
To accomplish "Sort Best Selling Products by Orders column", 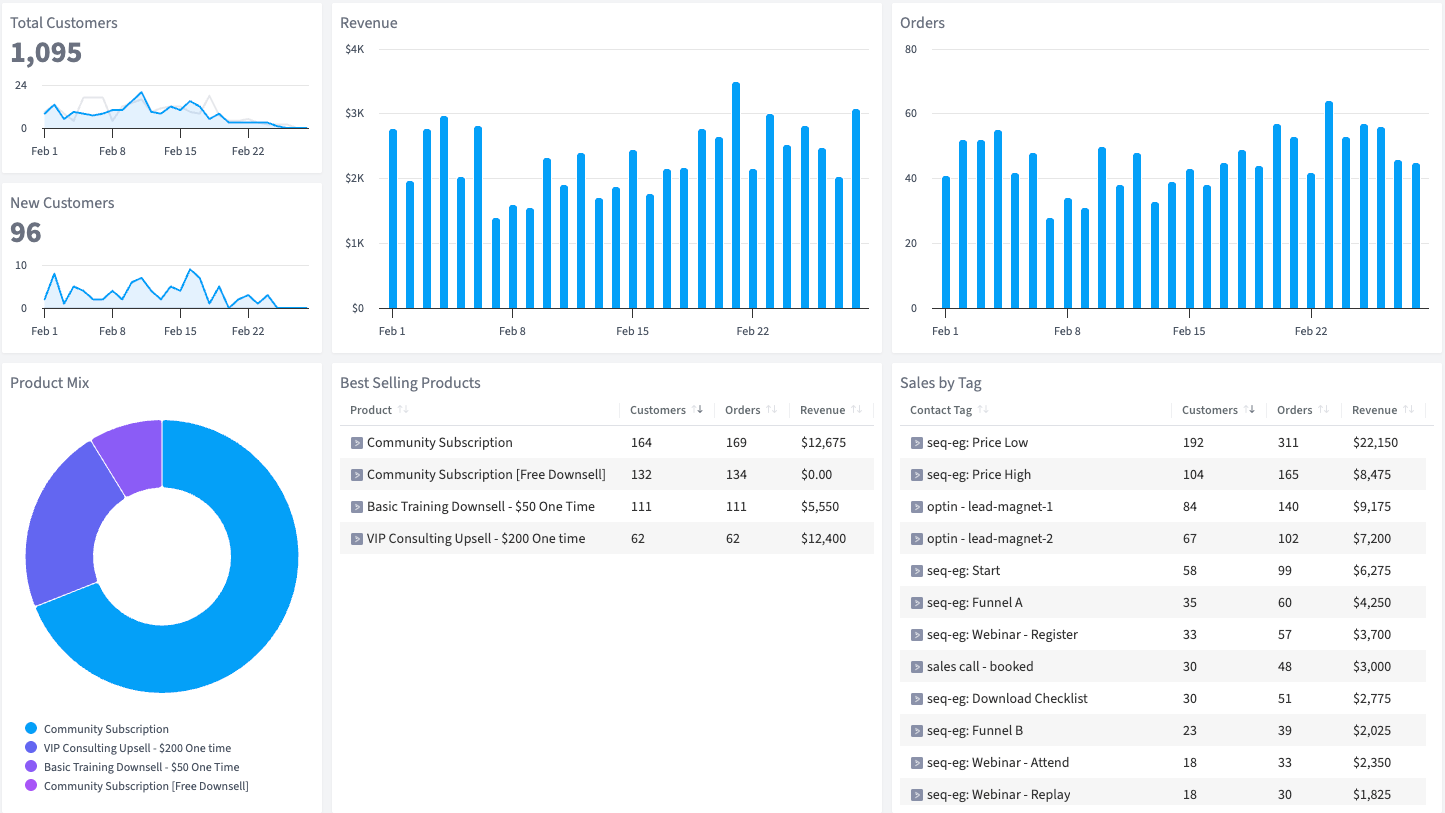I will pos(742,410).
